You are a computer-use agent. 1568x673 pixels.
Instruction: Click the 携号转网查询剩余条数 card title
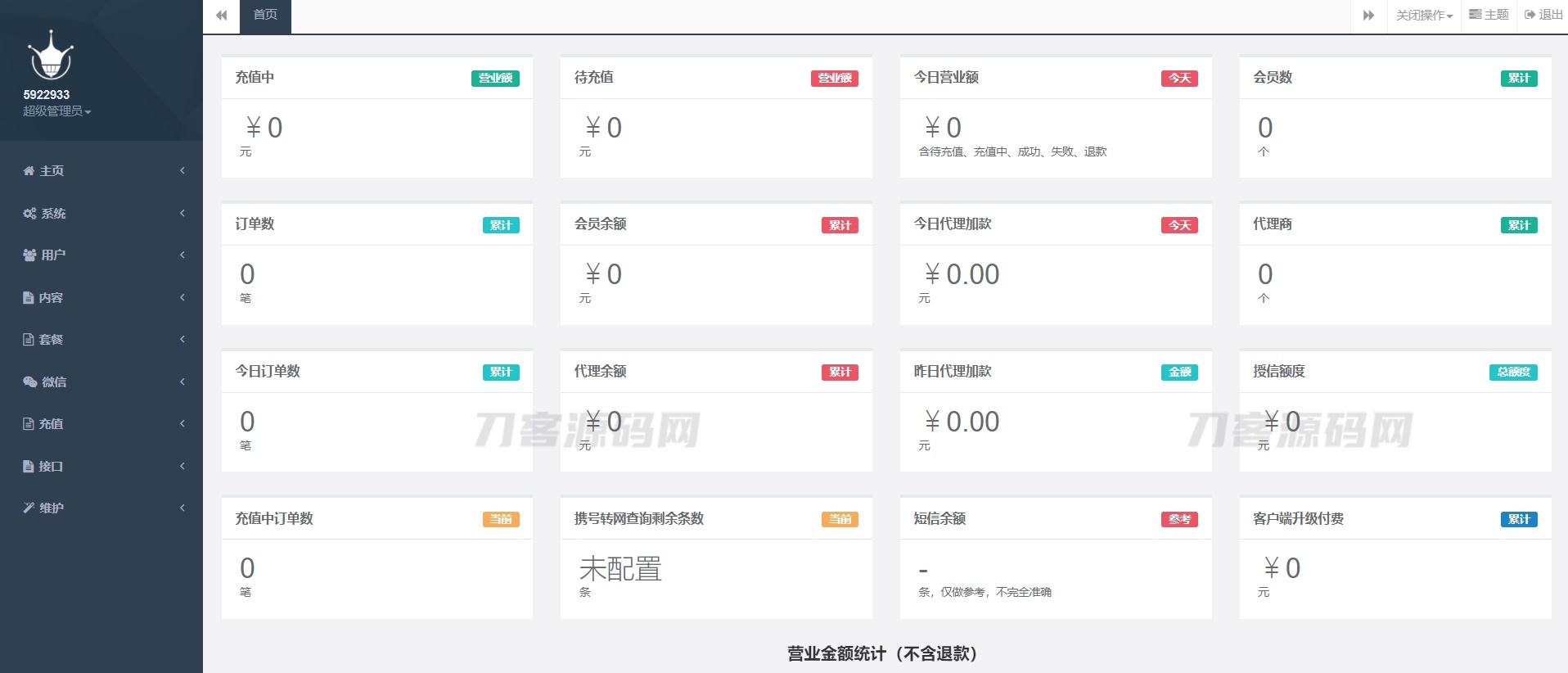click(638, 519)
